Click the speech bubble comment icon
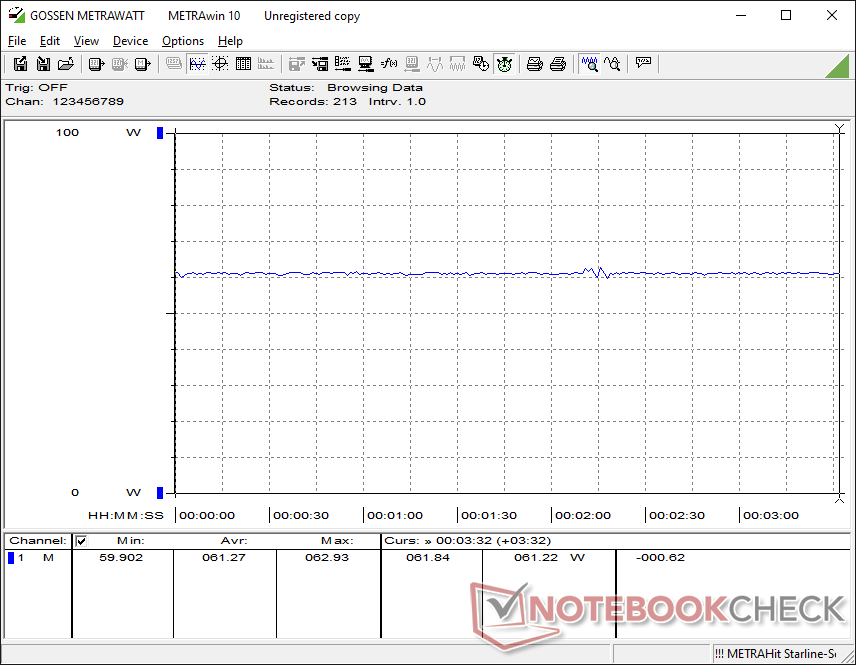This screenshot has height=665, width=856. 643,64
